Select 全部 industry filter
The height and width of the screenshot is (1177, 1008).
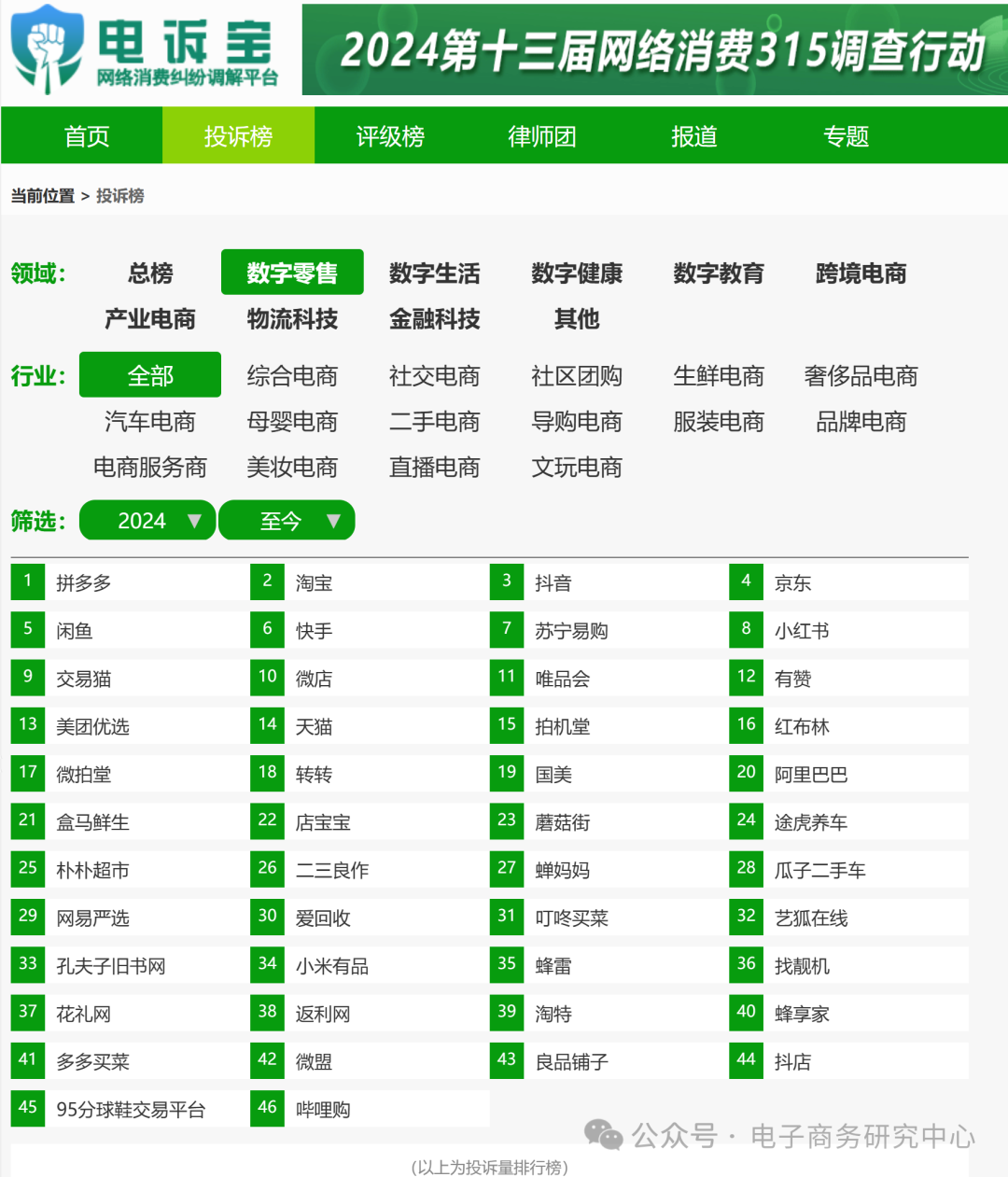point(150,374)
